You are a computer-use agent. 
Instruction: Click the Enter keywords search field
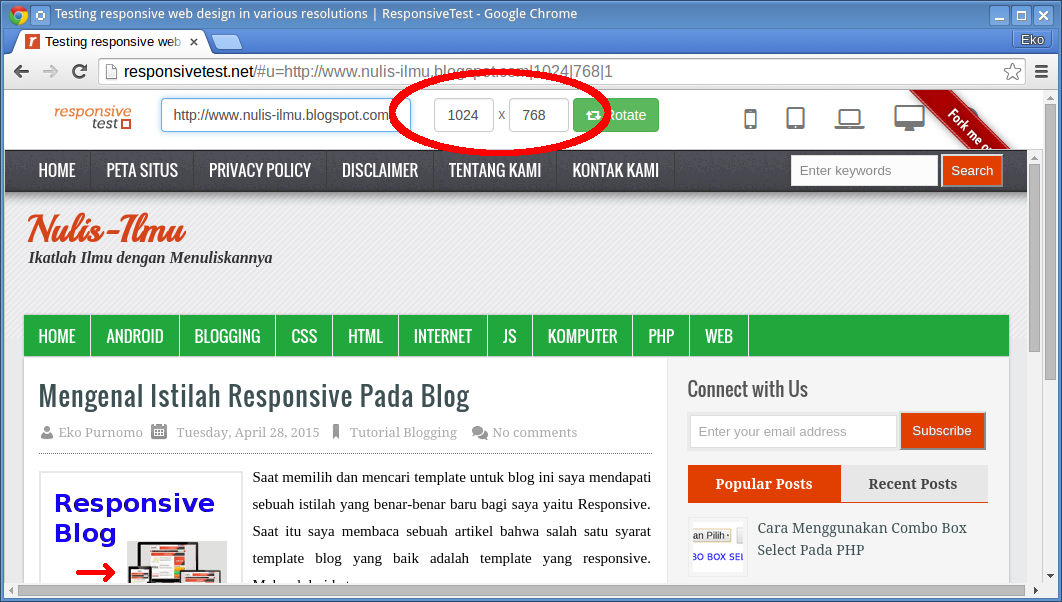click(864, 171)
